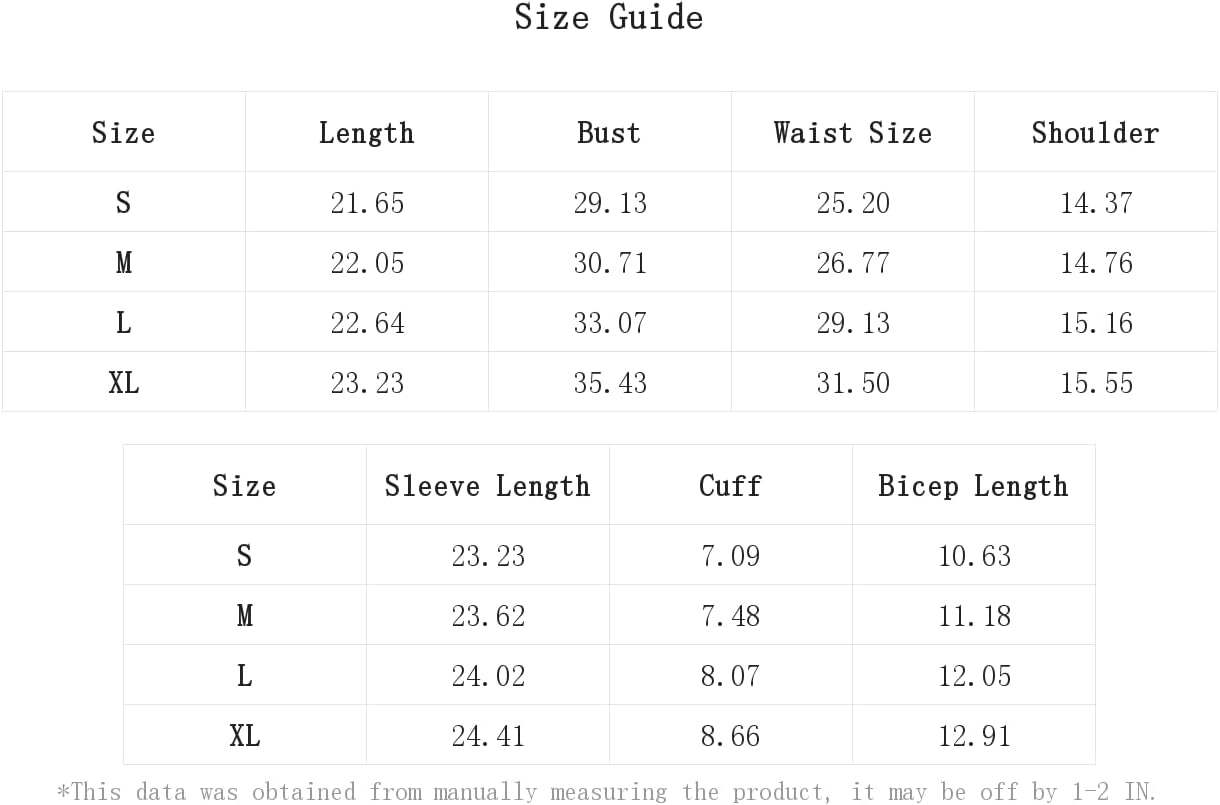Click the 15.16 shoulder value
Viewport: 1220px width, 805px height.
click(1096, 323)
